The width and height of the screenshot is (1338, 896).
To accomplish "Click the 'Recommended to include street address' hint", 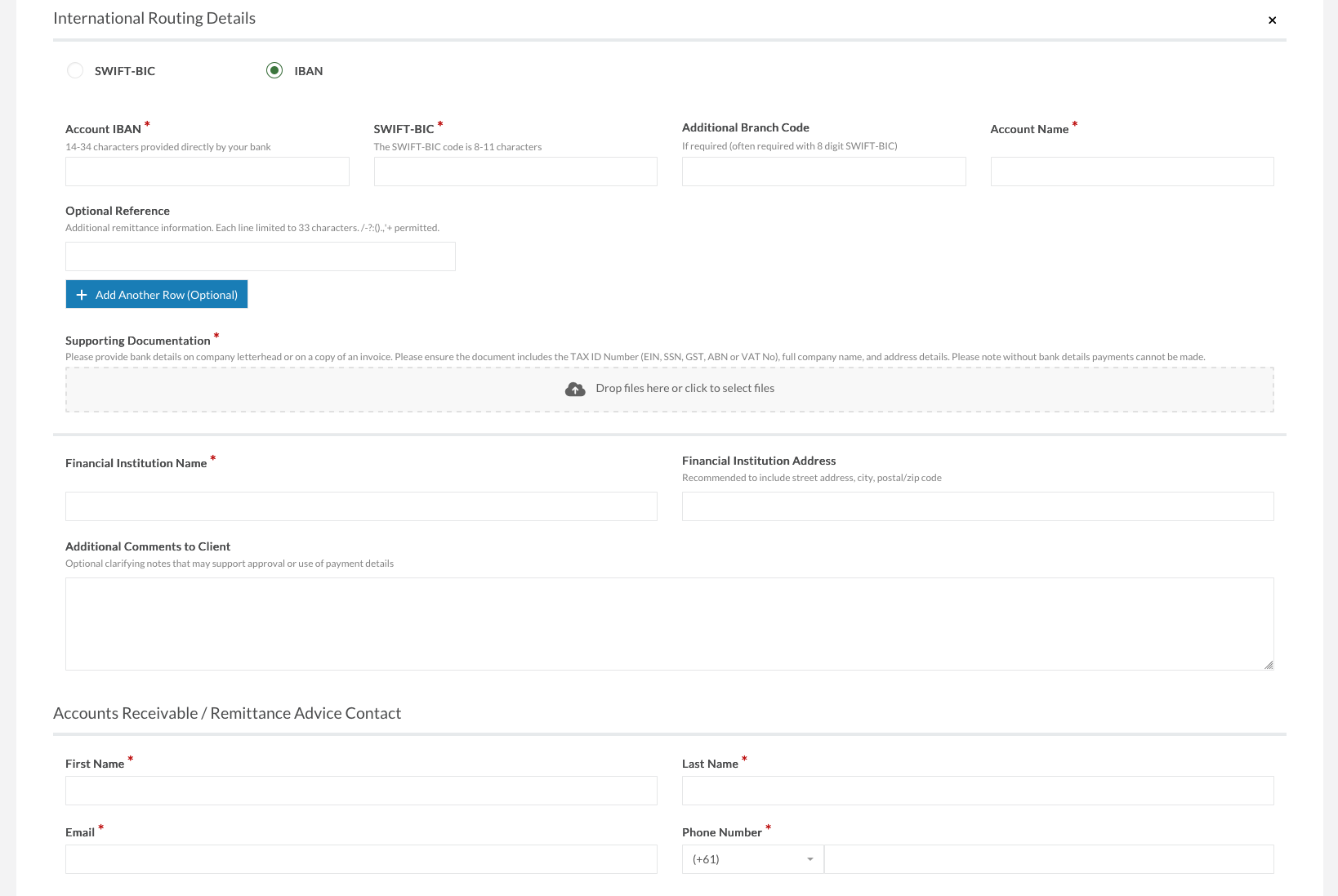I will (812, 478).
